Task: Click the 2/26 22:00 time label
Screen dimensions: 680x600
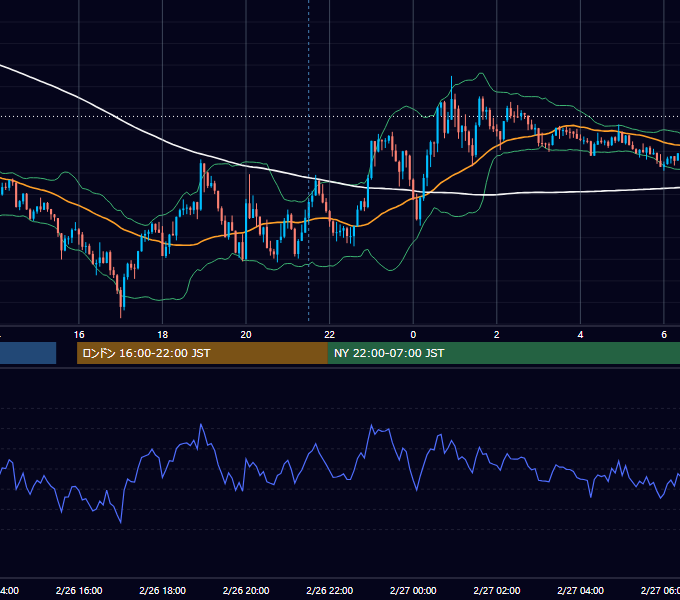Action: pyautogui.click(x=330, y=590)
